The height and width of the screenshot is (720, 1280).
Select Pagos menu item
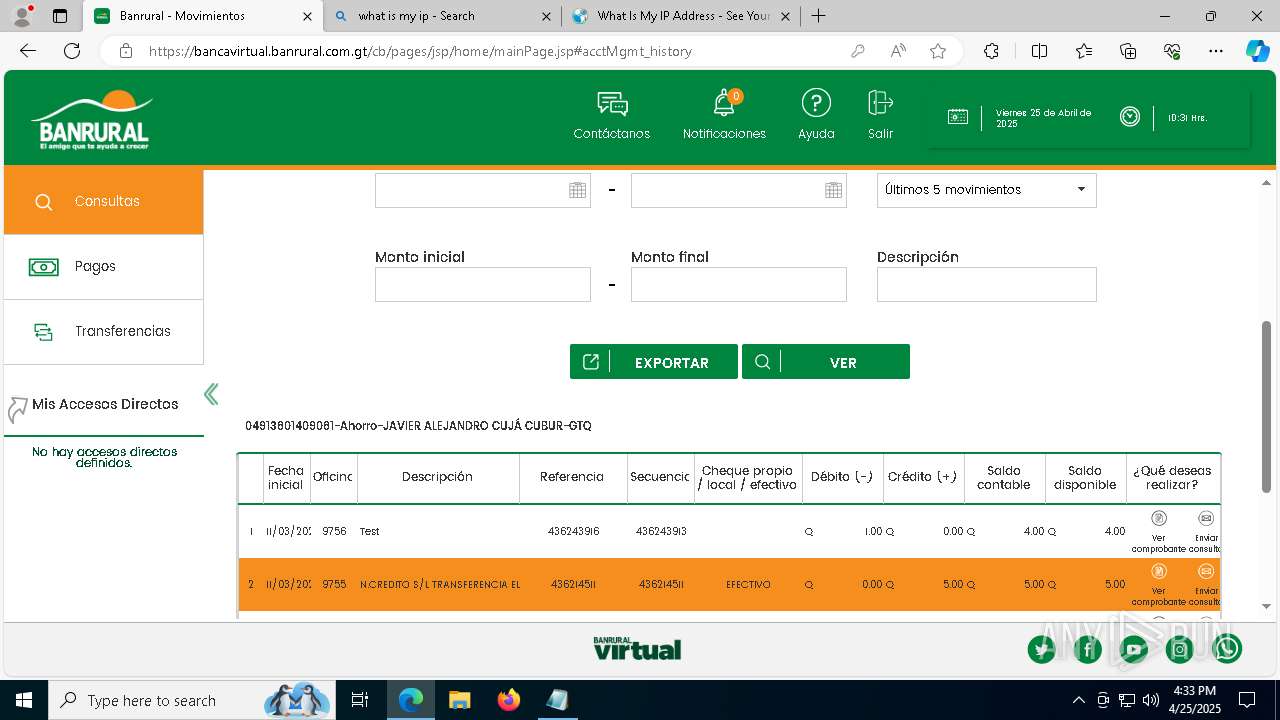104,267
